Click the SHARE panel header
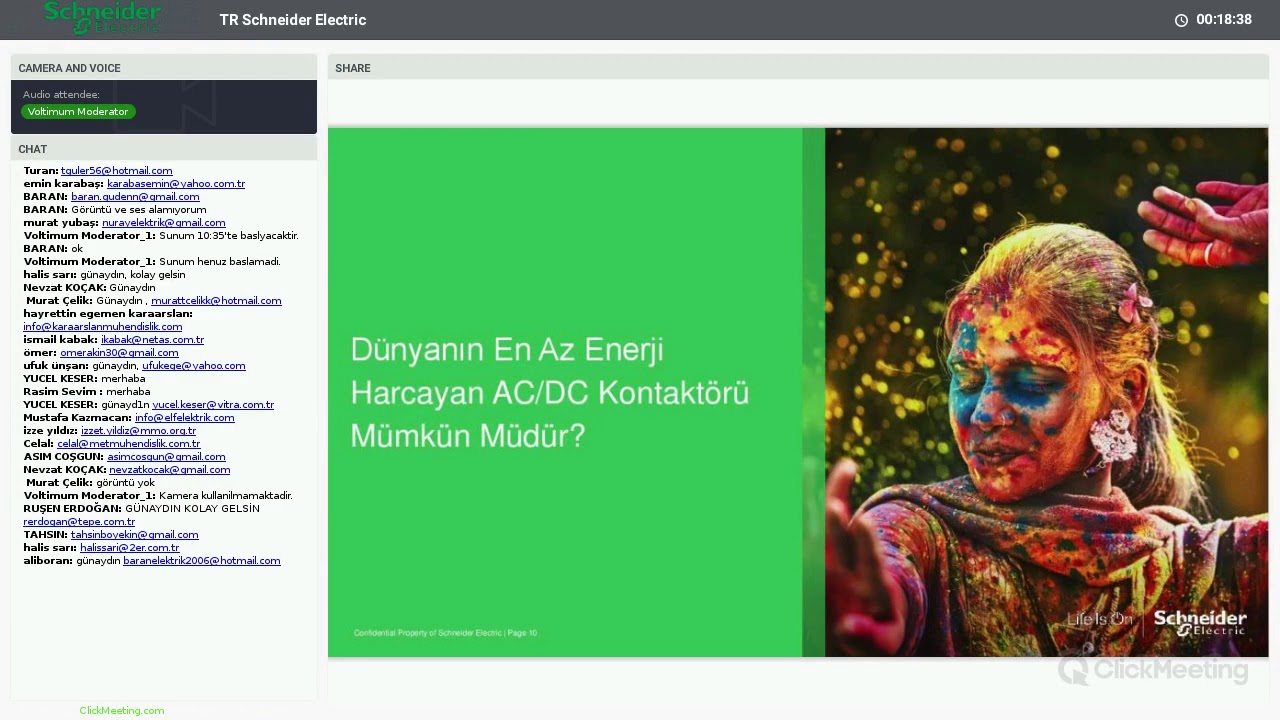 point(798,68)
